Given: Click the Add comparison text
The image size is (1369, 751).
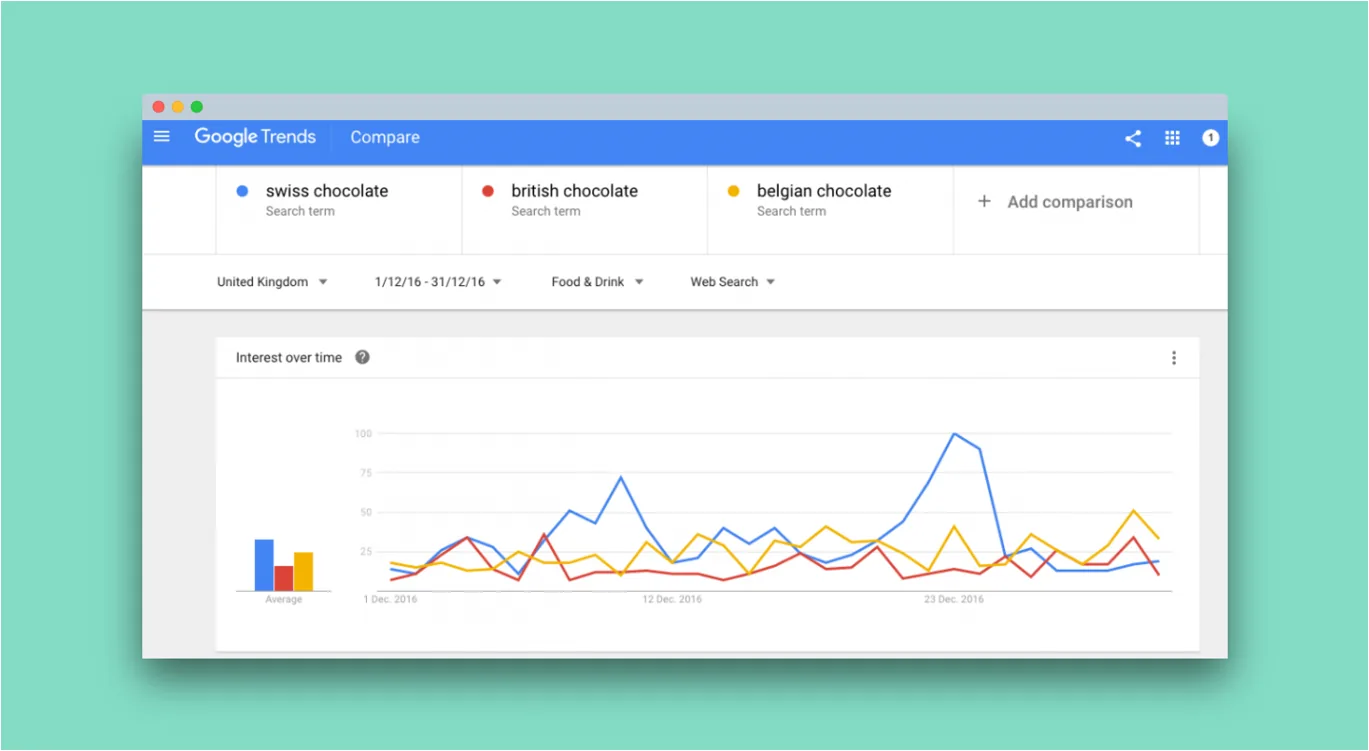Looking at the screenshot, I should pos(1070,201).
